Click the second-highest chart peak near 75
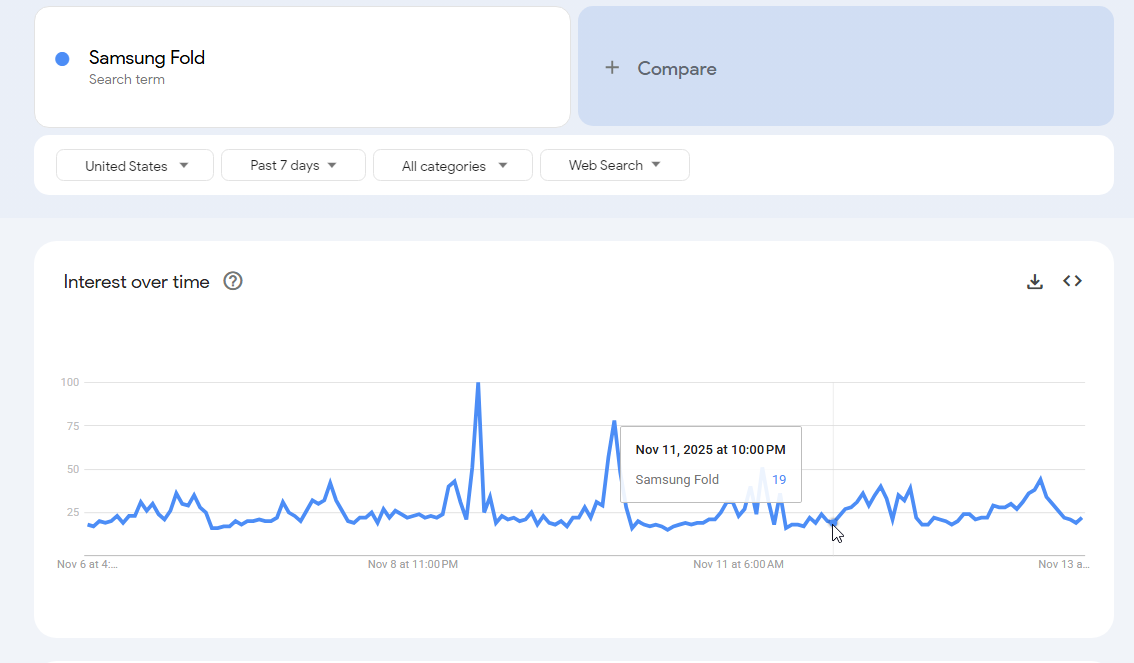Viewport: 1134px width, 663px height. click(614, 422)
